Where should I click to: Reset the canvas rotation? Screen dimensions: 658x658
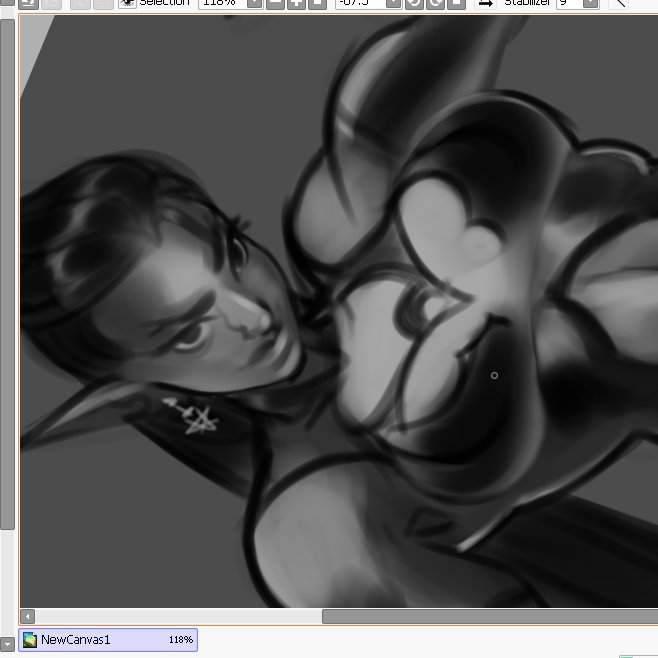[457, 3]
